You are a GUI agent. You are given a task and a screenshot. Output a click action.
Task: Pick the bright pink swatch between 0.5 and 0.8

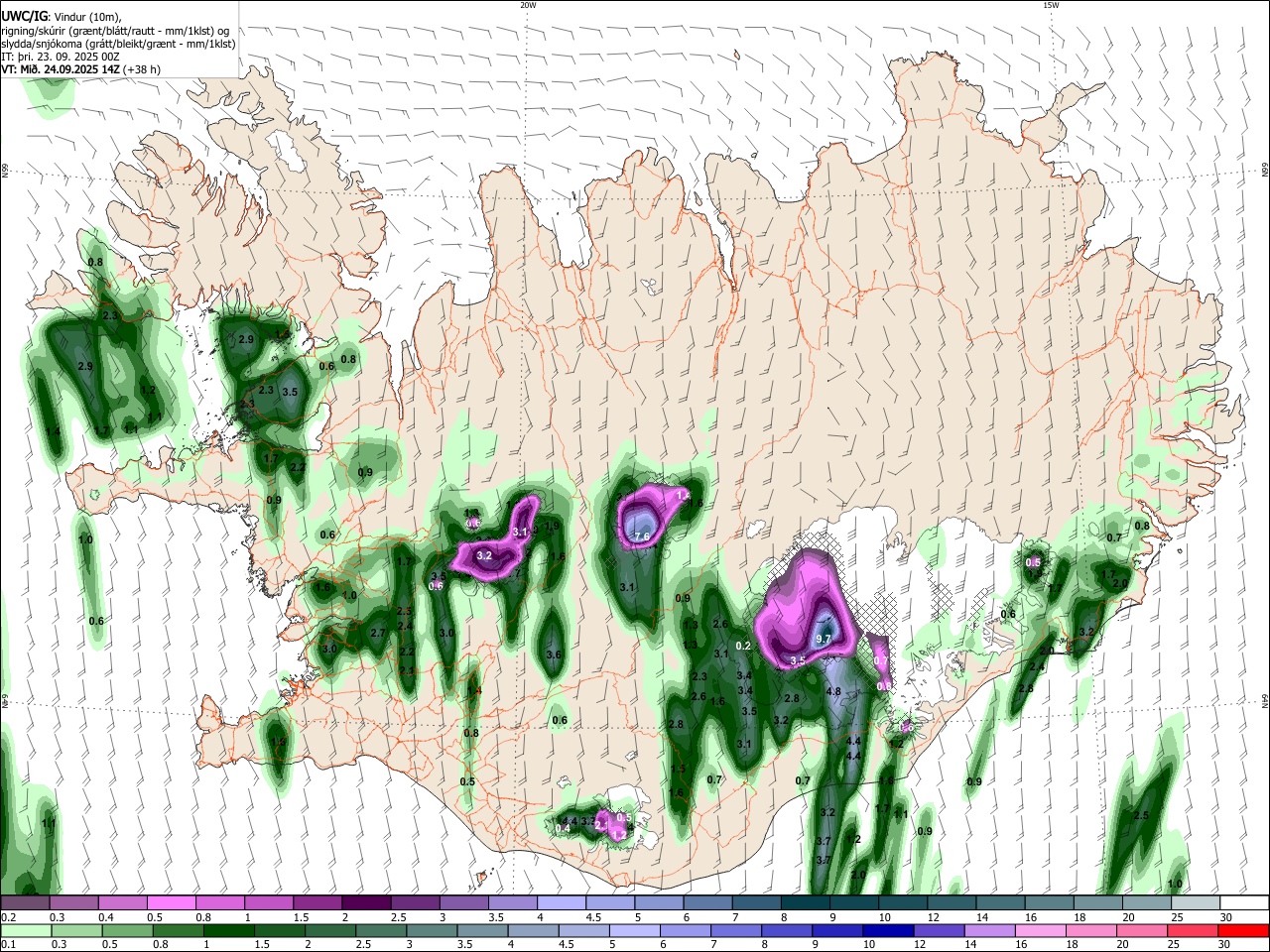(x=172, y=902)
